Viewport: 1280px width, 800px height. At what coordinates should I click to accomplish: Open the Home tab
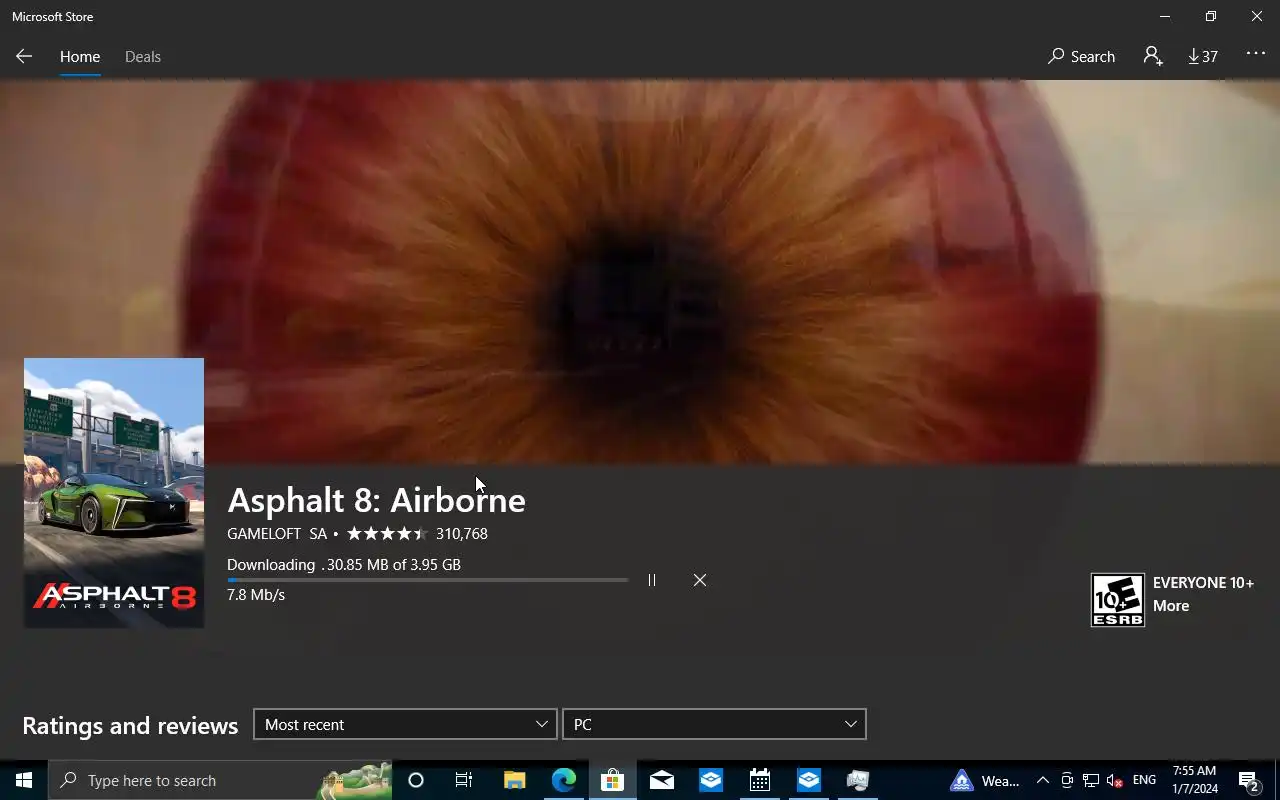pos(80,57)
